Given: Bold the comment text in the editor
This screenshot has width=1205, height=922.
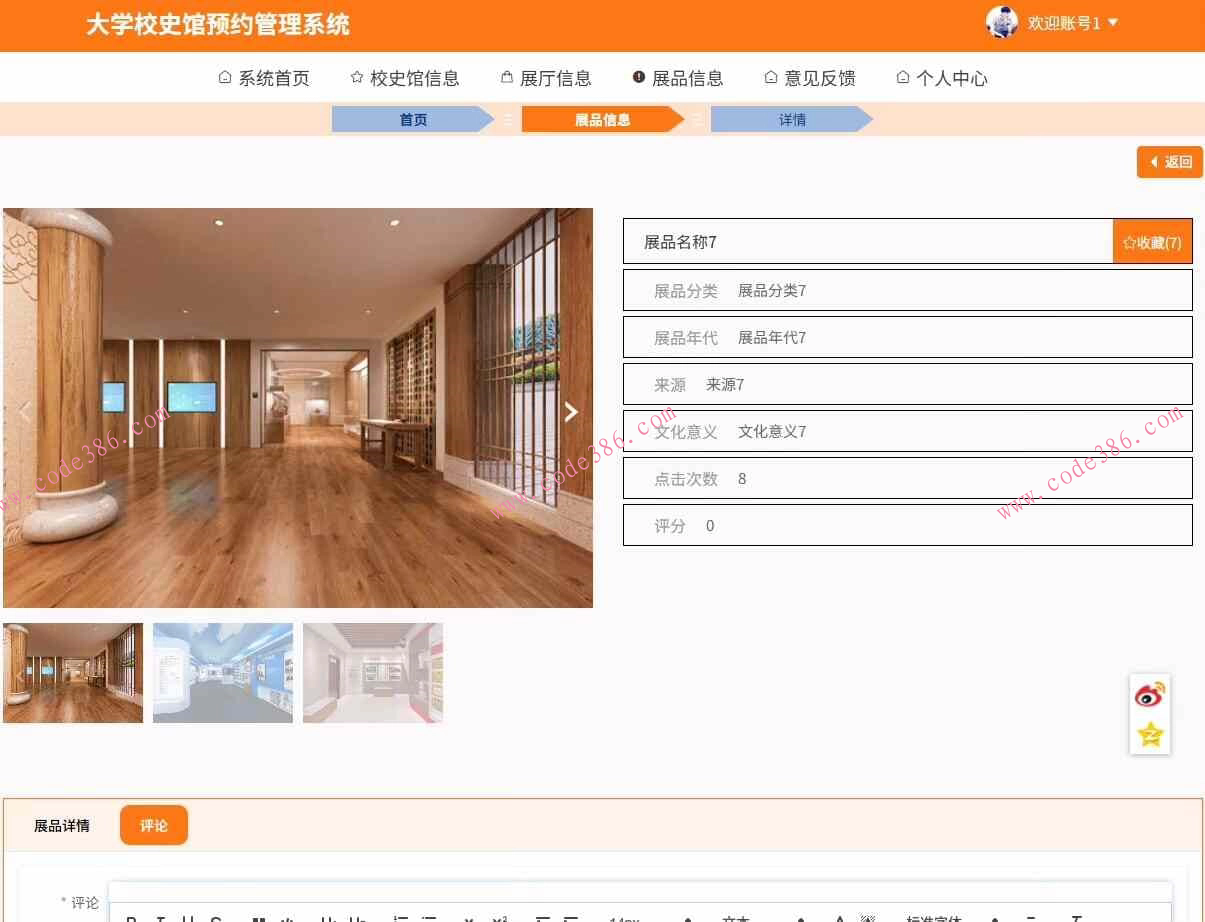Looking at the screenshot, I should (129, 918).
